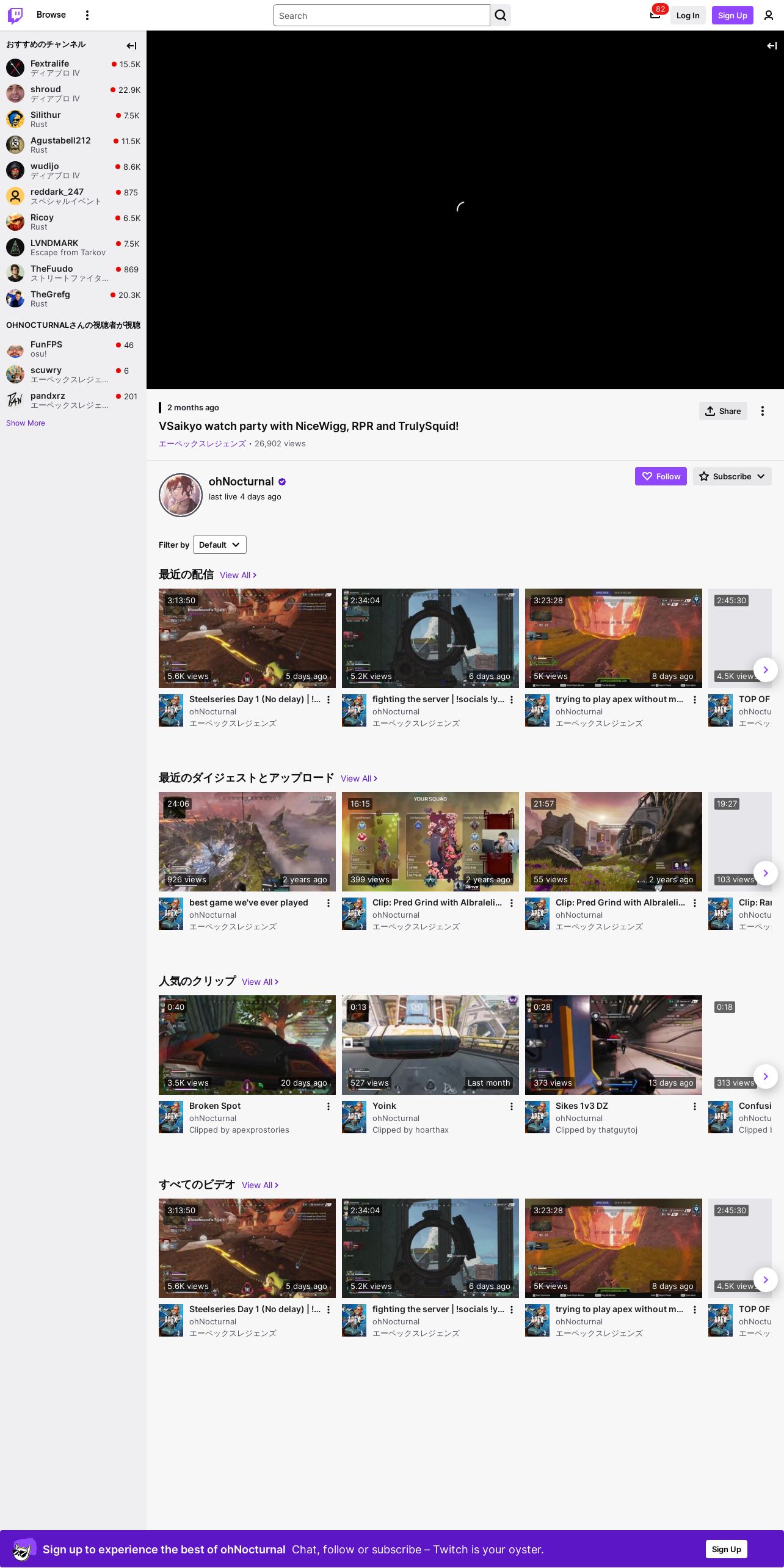This screenshot has height=1568, width=784.
Task: Play the 16:15 Pred Grind thumbnail
Action: pyautogui.click(x=430, y=841)
